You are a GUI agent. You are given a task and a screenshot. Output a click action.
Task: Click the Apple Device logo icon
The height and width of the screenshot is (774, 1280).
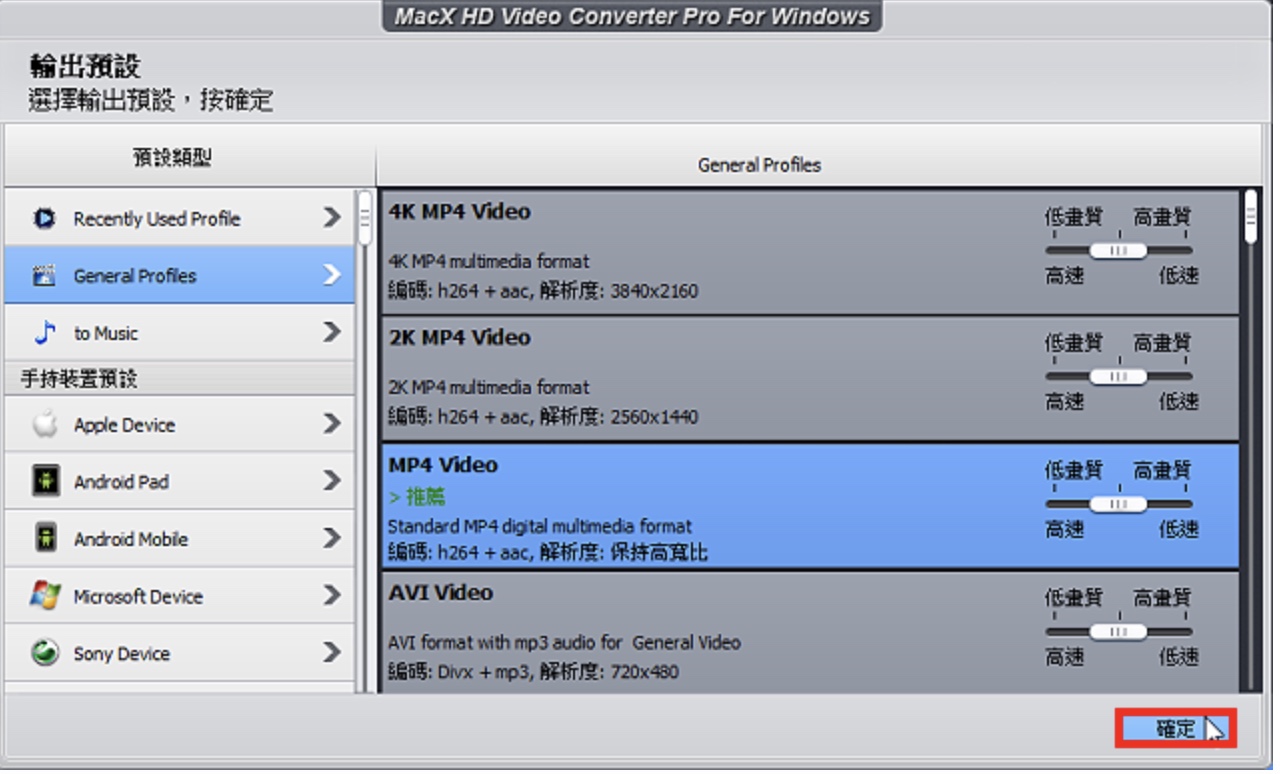(x=45, y=424)
